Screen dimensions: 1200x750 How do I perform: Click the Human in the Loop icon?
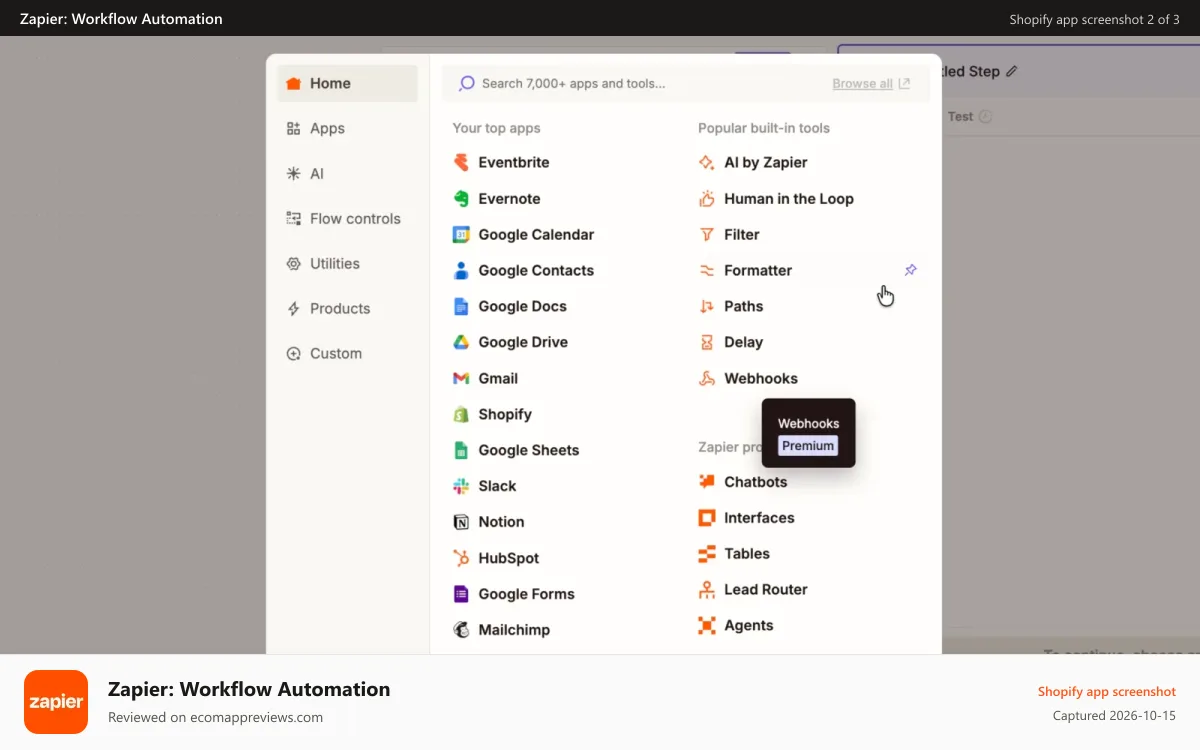707,198
